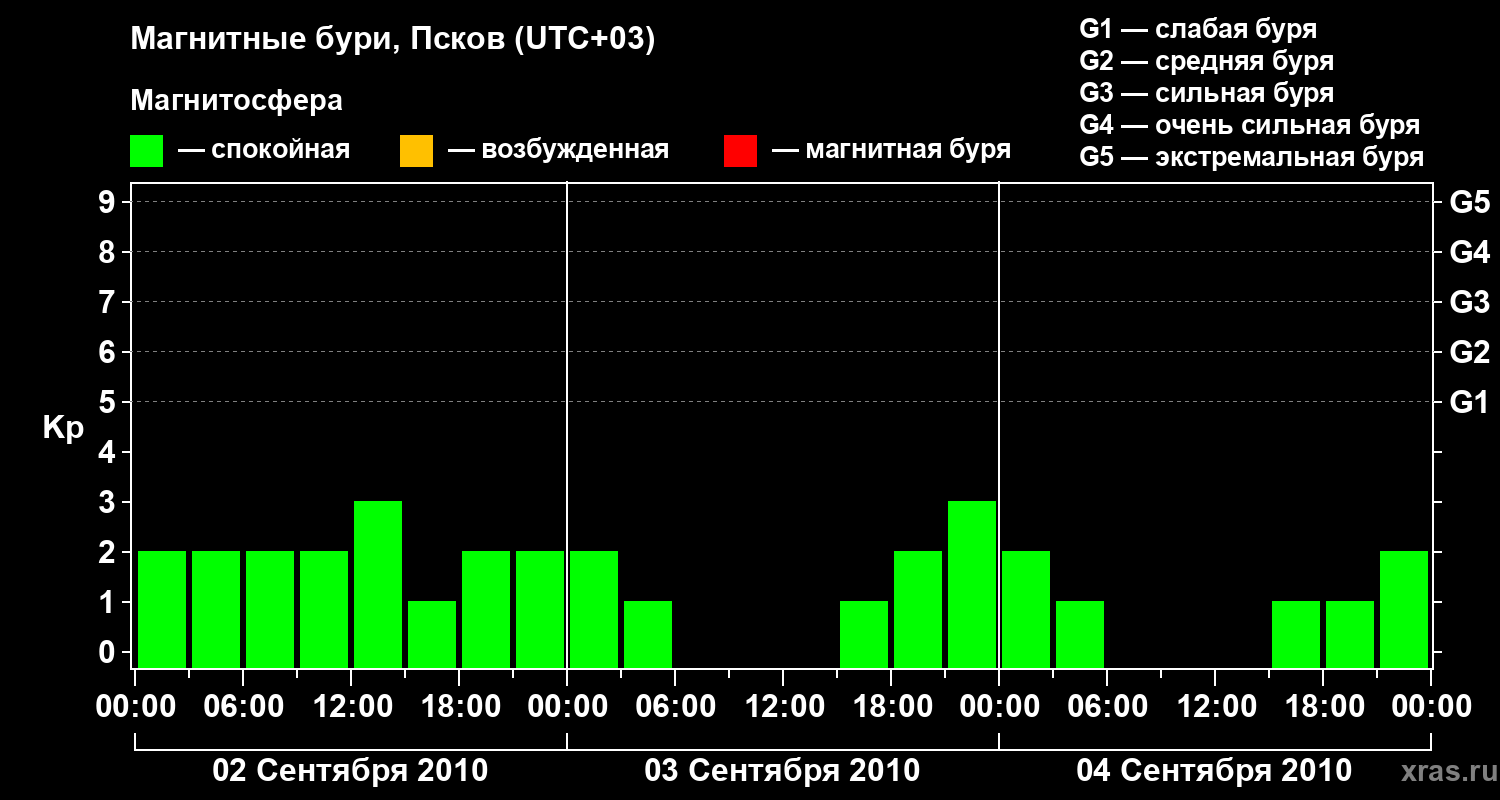Click the first bar of 02 Сентября
This screenshot has height=800, width=1500.
pyautogui.click(x=162, y=609)
